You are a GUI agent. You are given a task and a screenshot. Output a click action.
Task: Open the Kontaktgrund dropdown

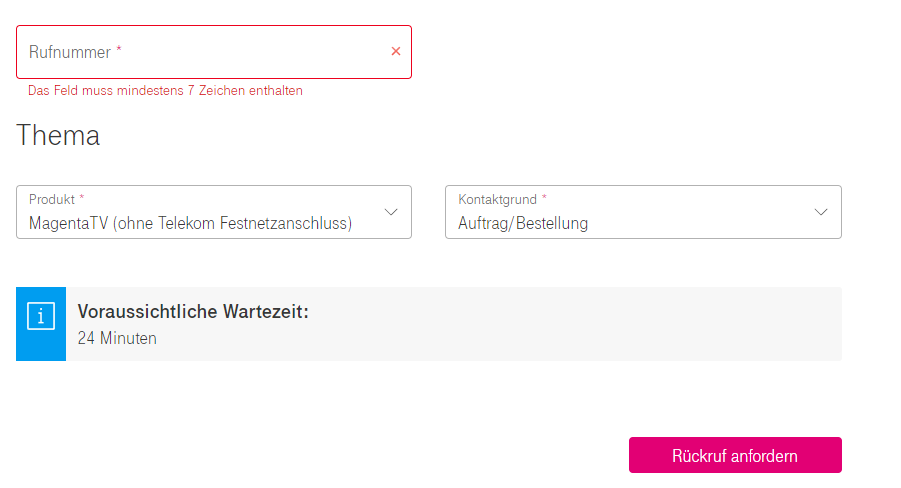coord(643,212)
